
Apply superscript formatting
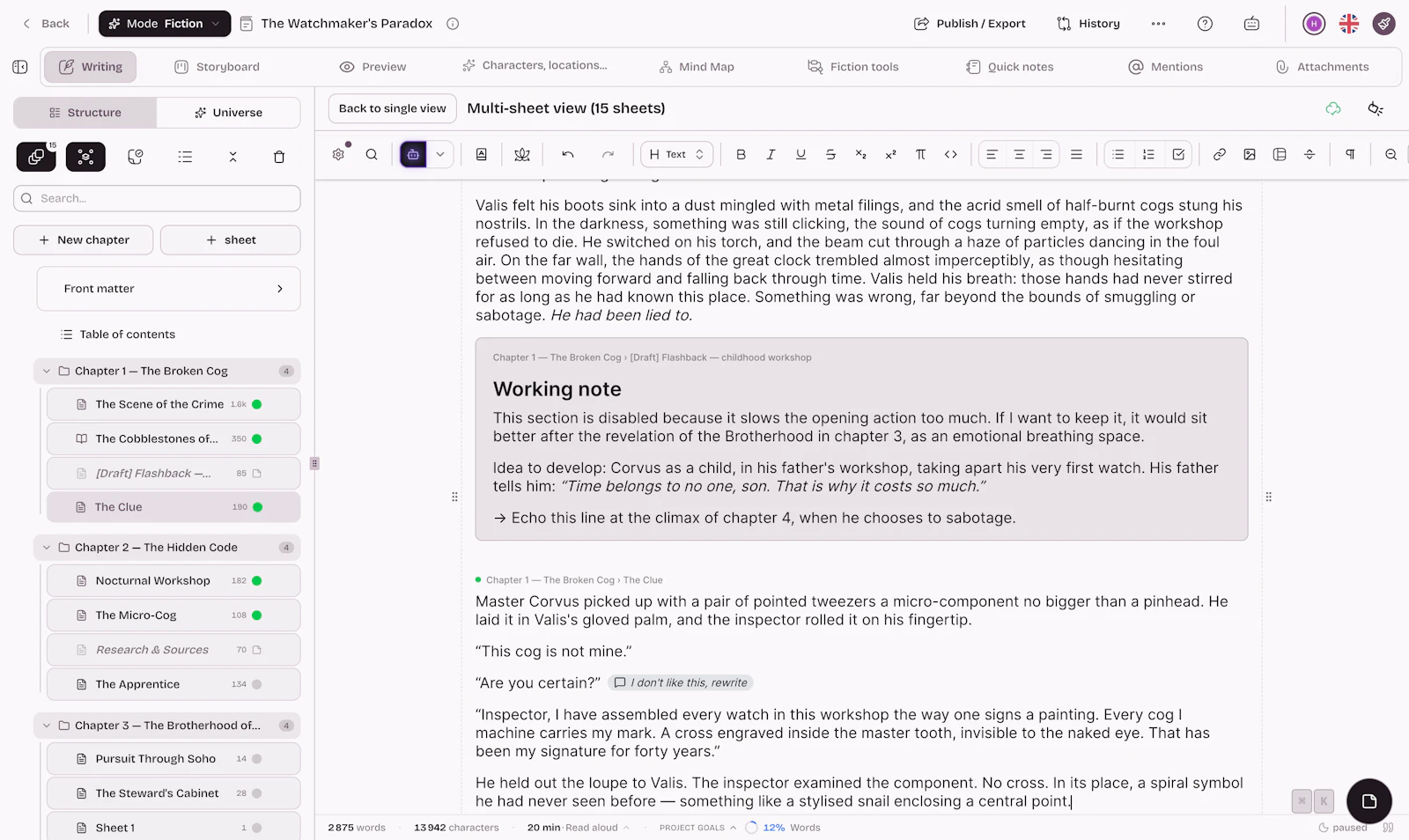point(890,154)
